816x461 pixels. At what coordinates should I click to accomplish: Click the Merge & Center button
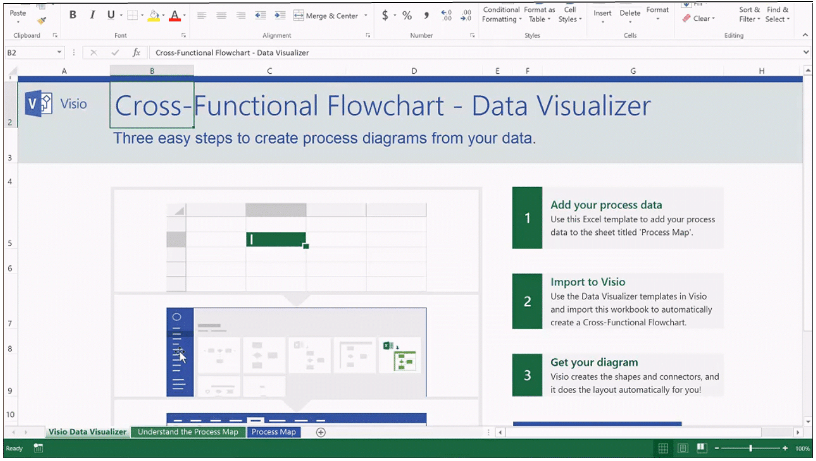tap(331, 16)
